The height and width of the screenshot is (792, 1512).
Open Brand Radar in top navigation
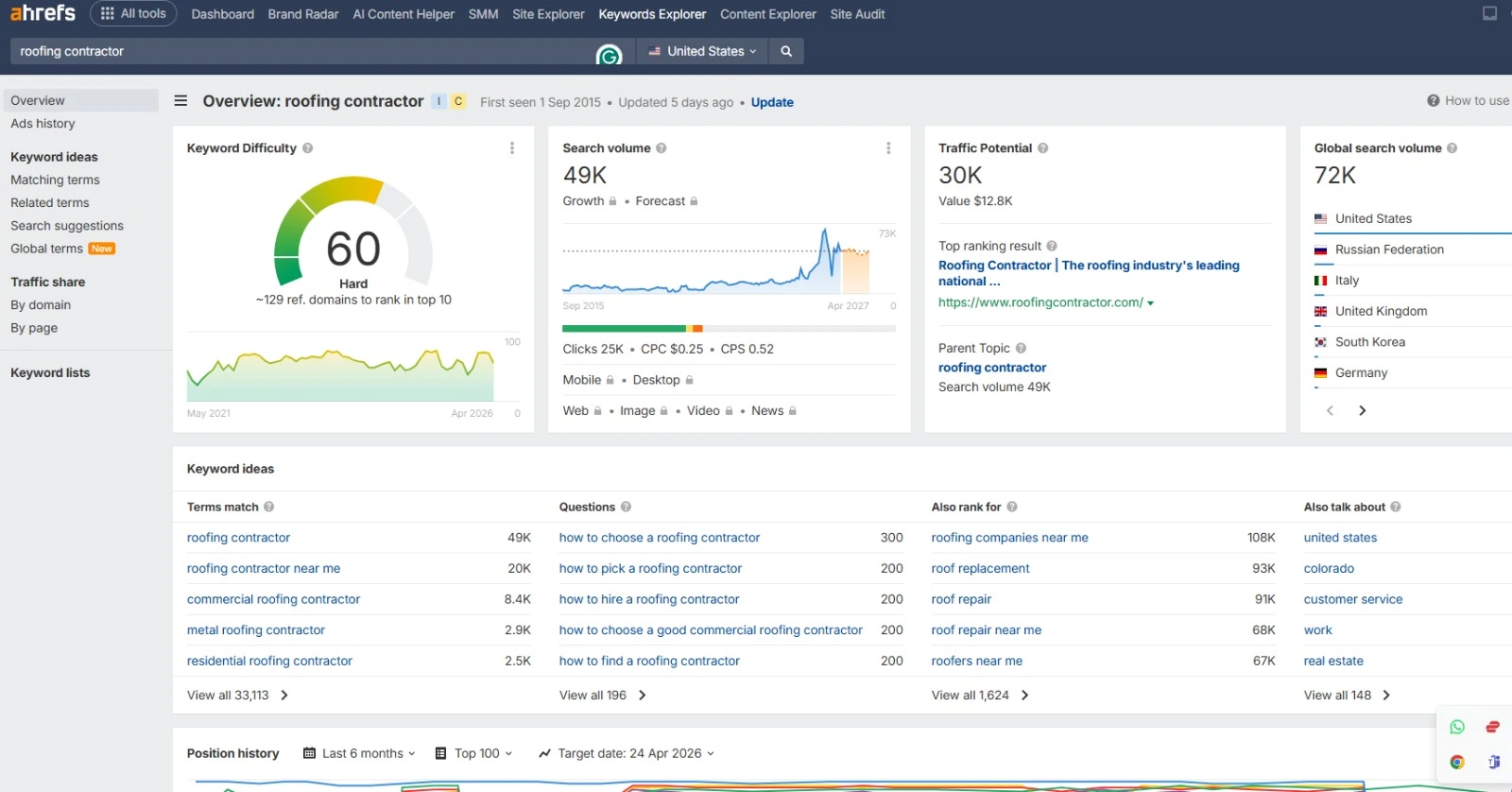tap(303, 14)
